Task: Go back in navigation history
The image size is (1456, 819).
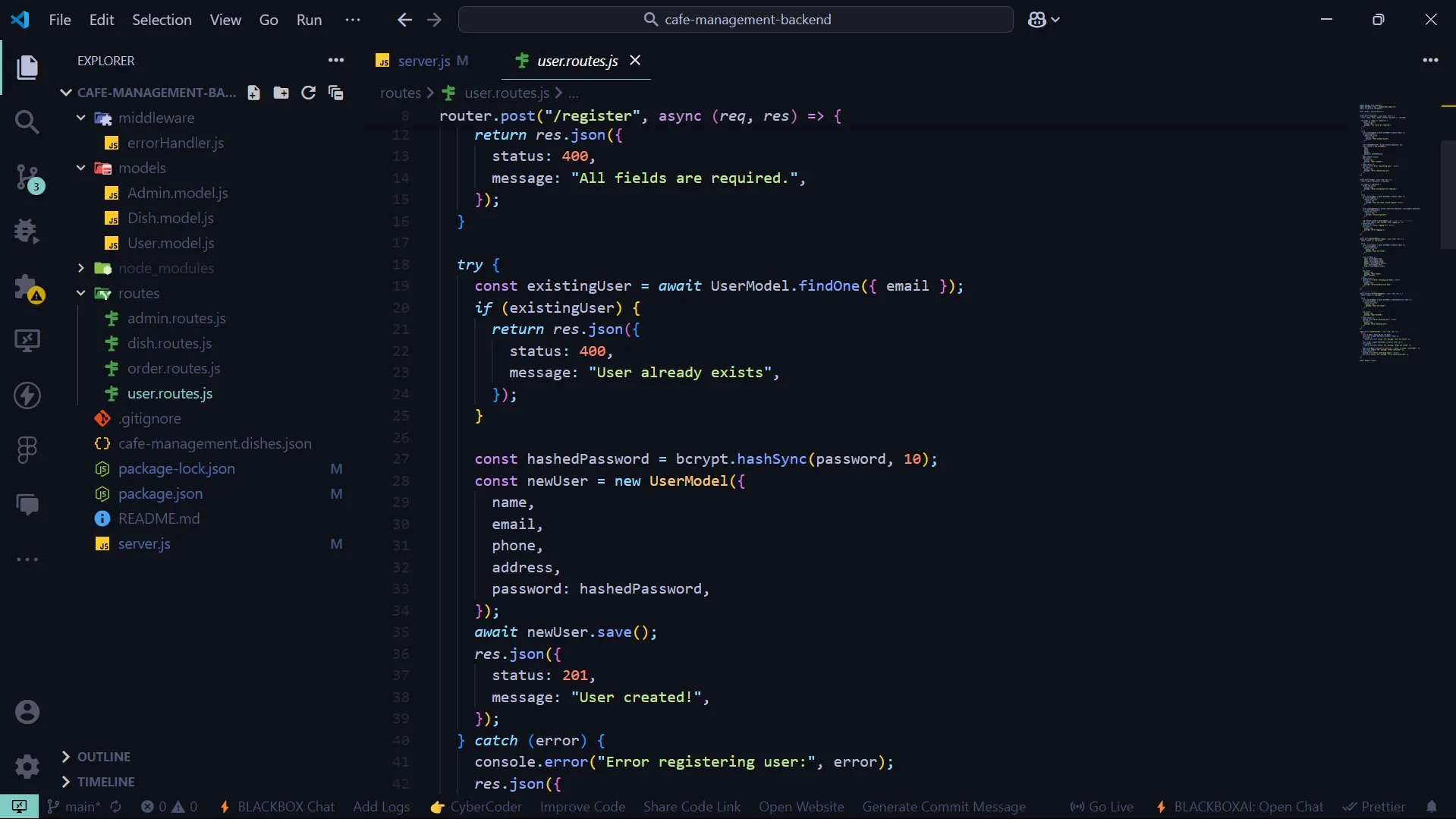Action: point(405,20)
